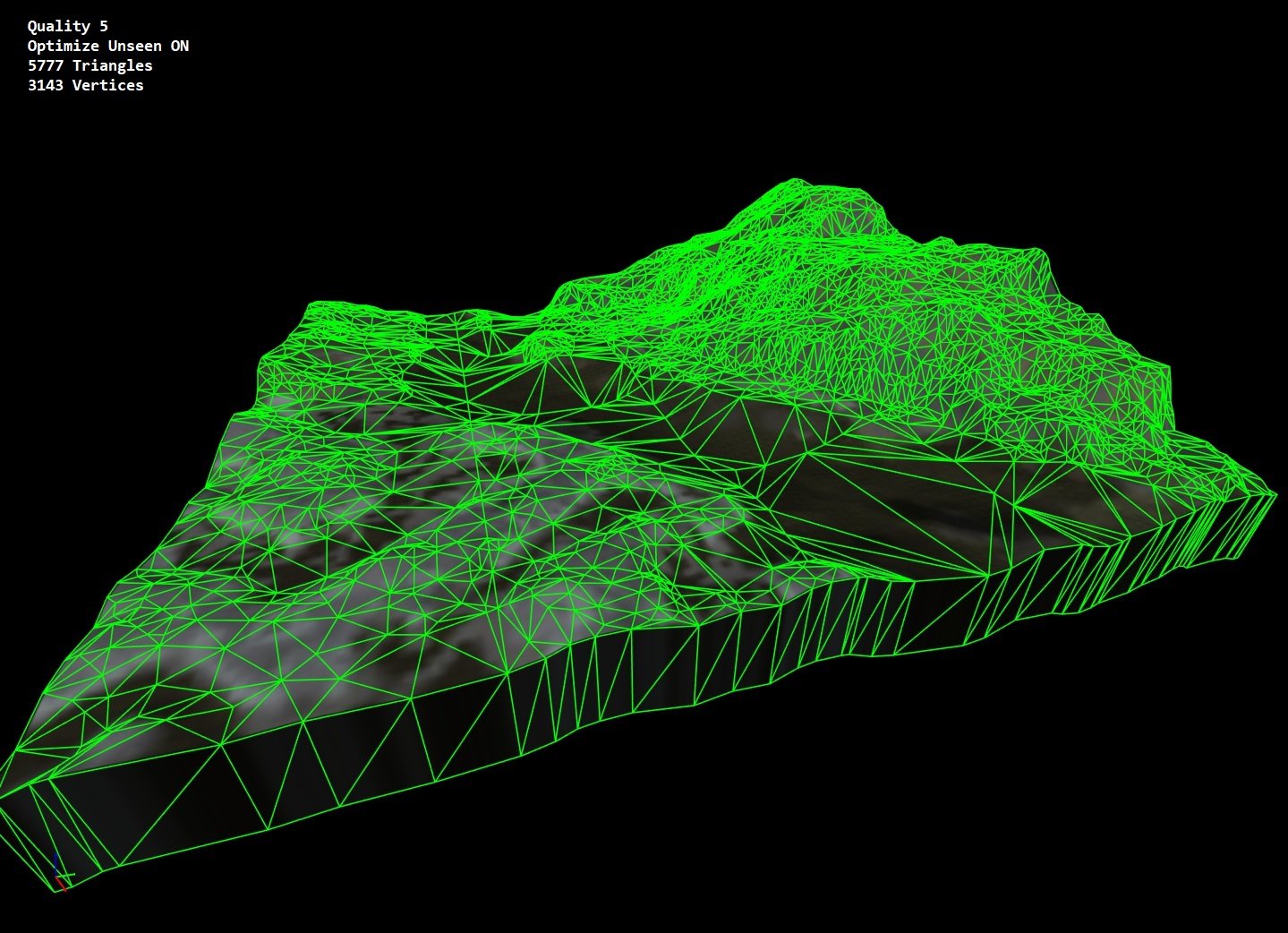Select the "3143 Vertices" counter text
Screen dimensions: 1288x933
pyautogui.click(x=86, y=85)
